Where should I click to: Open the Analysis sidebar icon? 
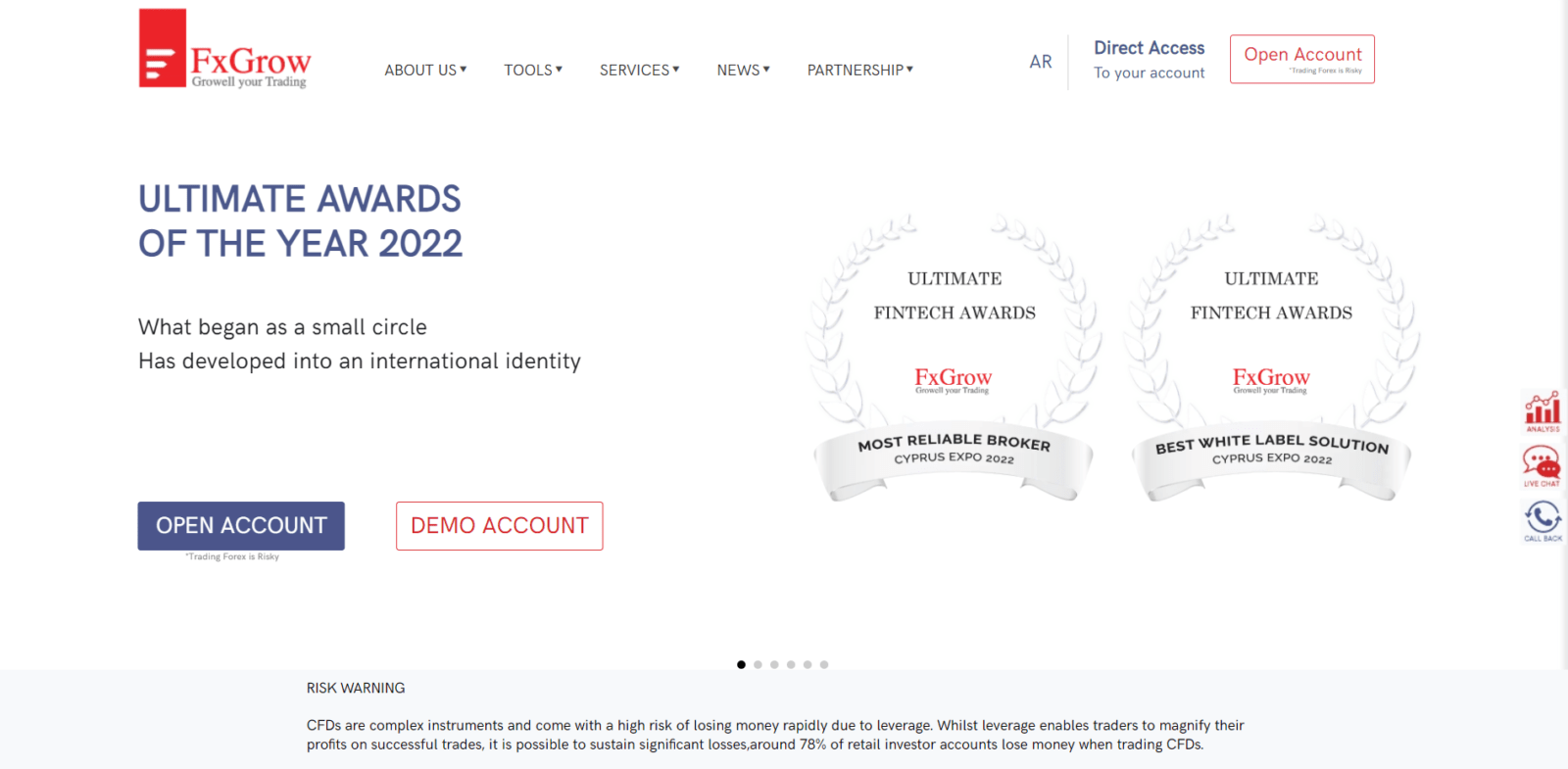tap(1543, 411)
